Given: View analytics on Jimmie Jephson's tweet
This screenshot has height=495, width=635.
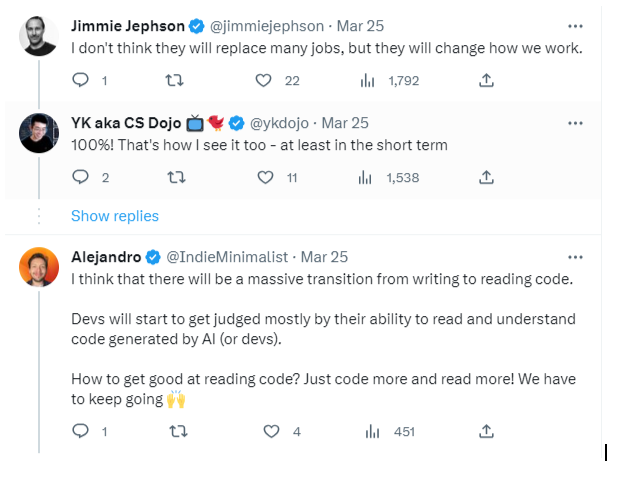Looking at the screenshot, I should pyautogui.click(x=367, y=81).
